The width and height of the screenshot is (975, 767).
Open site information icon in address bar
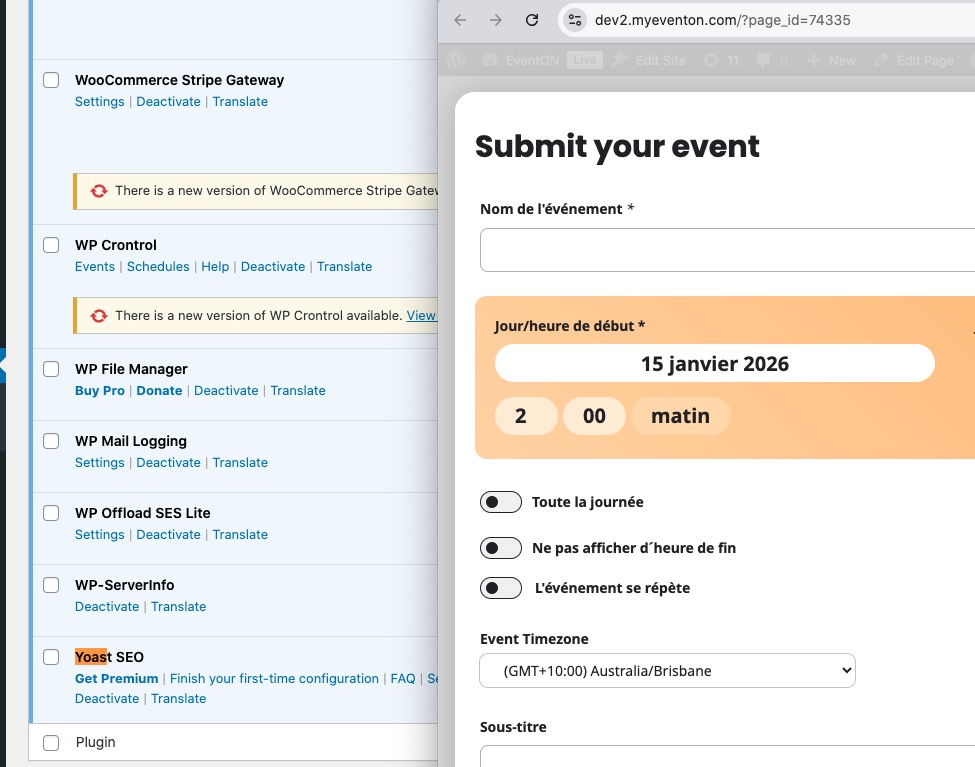coord(574,20)
